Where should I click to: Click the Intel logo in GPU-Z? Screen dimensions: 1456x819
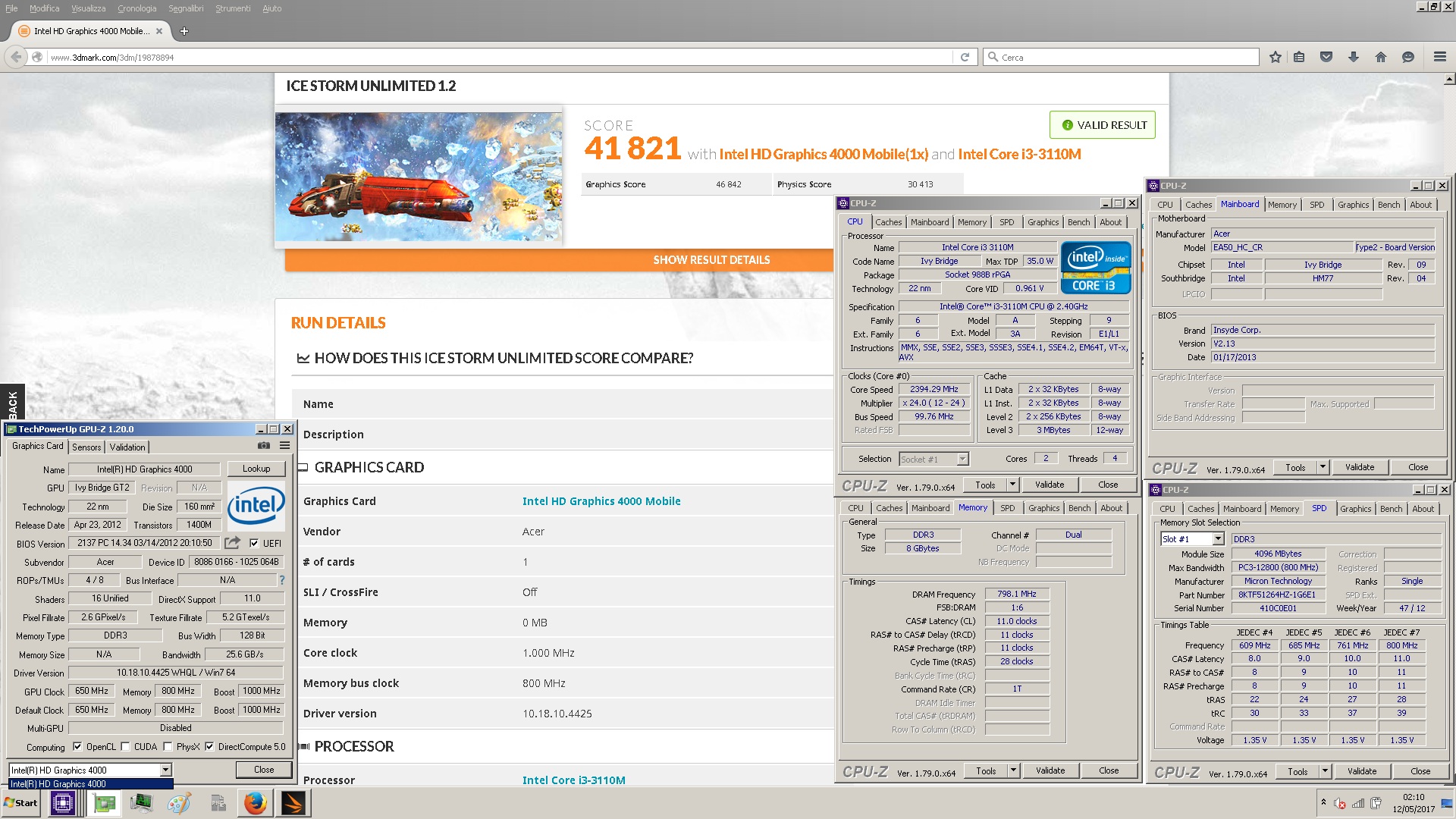point(256,505)
